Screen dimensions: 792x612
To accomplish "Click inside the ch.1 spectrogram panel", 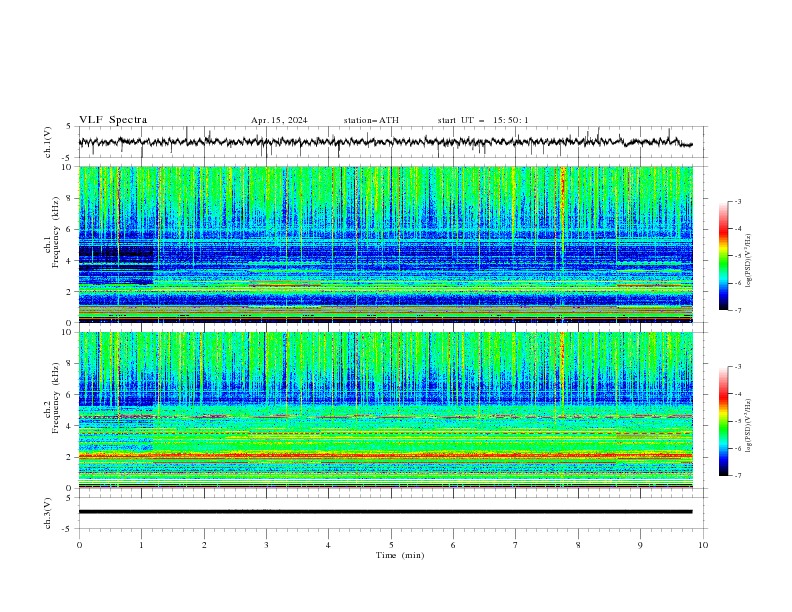I will coord(385,244).
